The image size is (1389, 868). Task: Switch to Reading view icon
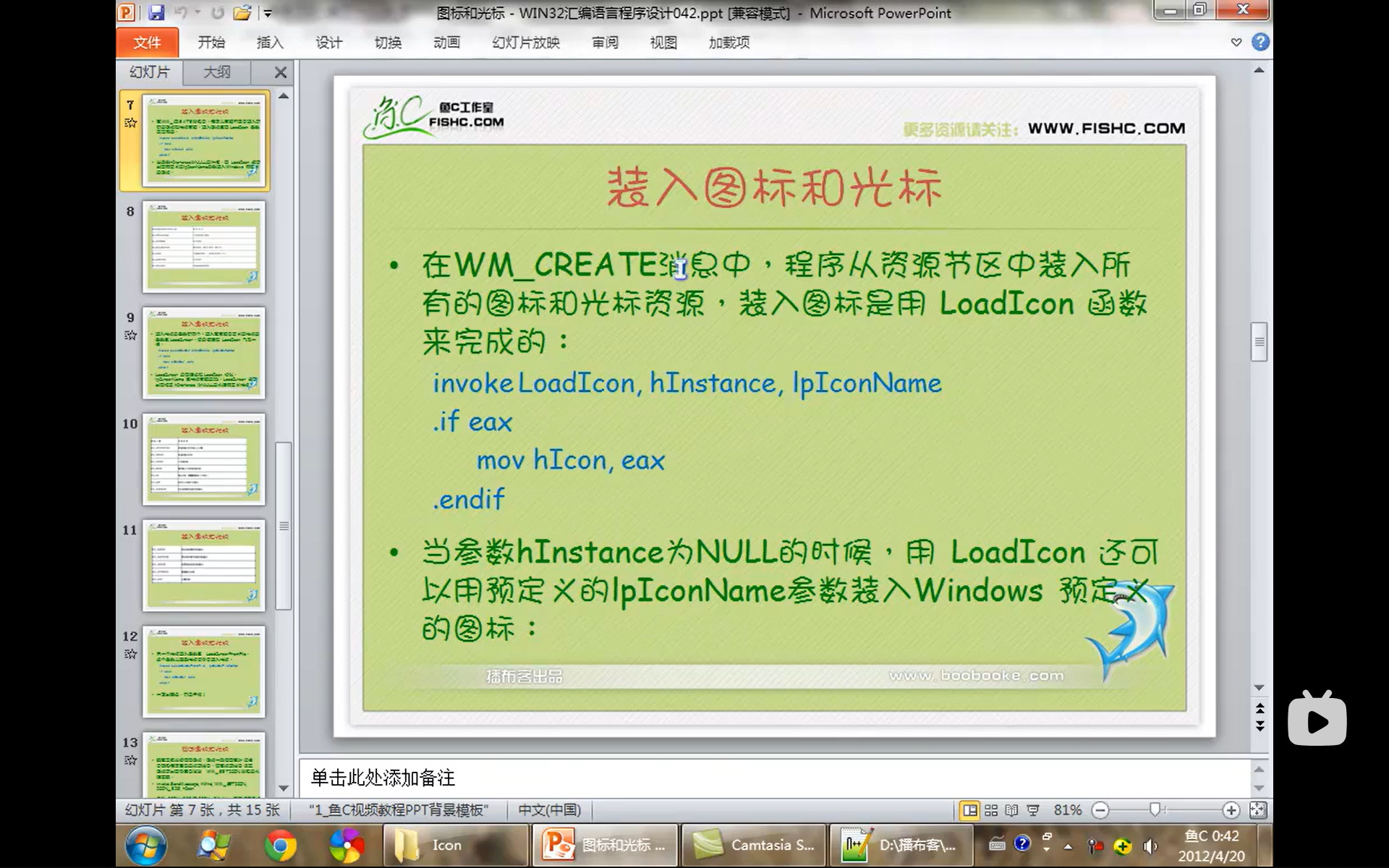(x=1011, y=810)
